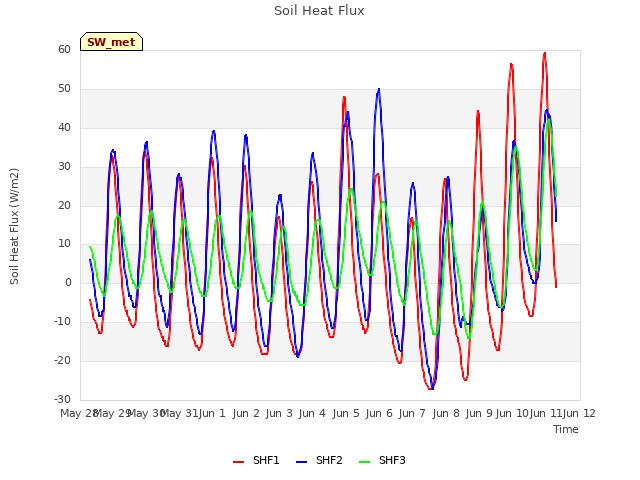Click the Jun 6 x-axis tick label
Image resolution: width=640 pixels, height=480 pixels.
pyautogui.click(x=379, y=413)
